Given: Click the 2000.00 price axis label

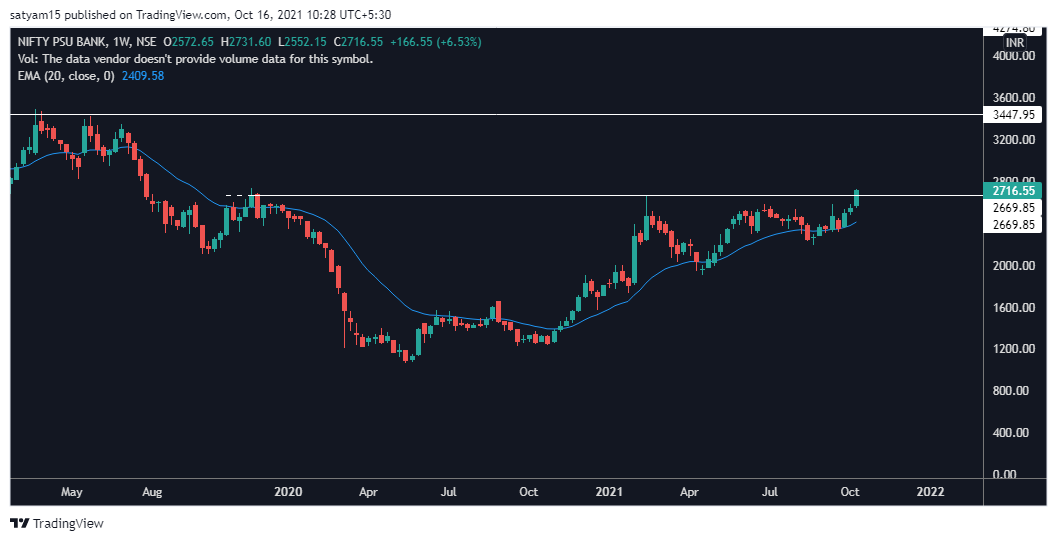Looking at the screenshot, I should tap(1013, 265).
